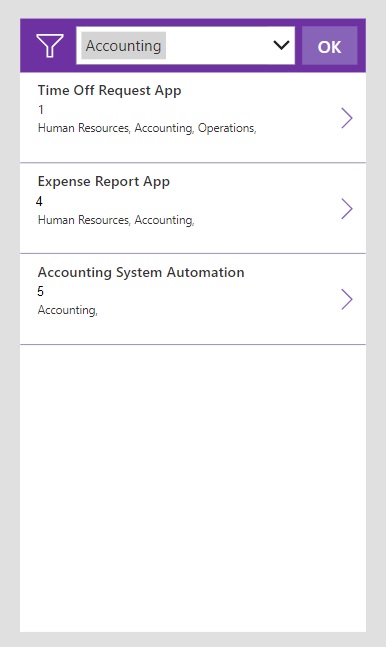The height and width of the screenshot is (647, 386).
Task: Select Accounting System Automation title
Action: point(141,272)
